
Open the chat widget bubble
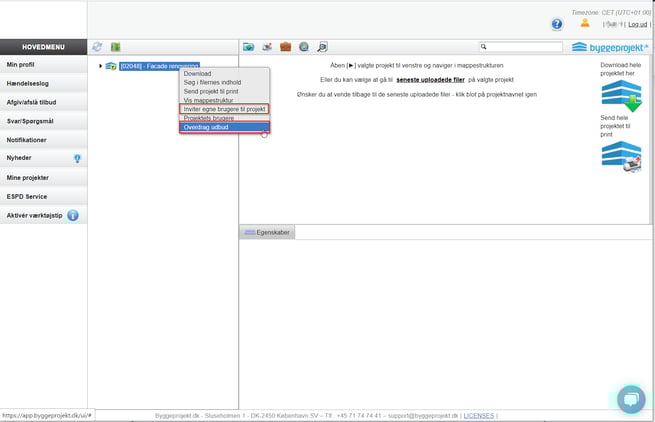631,398
